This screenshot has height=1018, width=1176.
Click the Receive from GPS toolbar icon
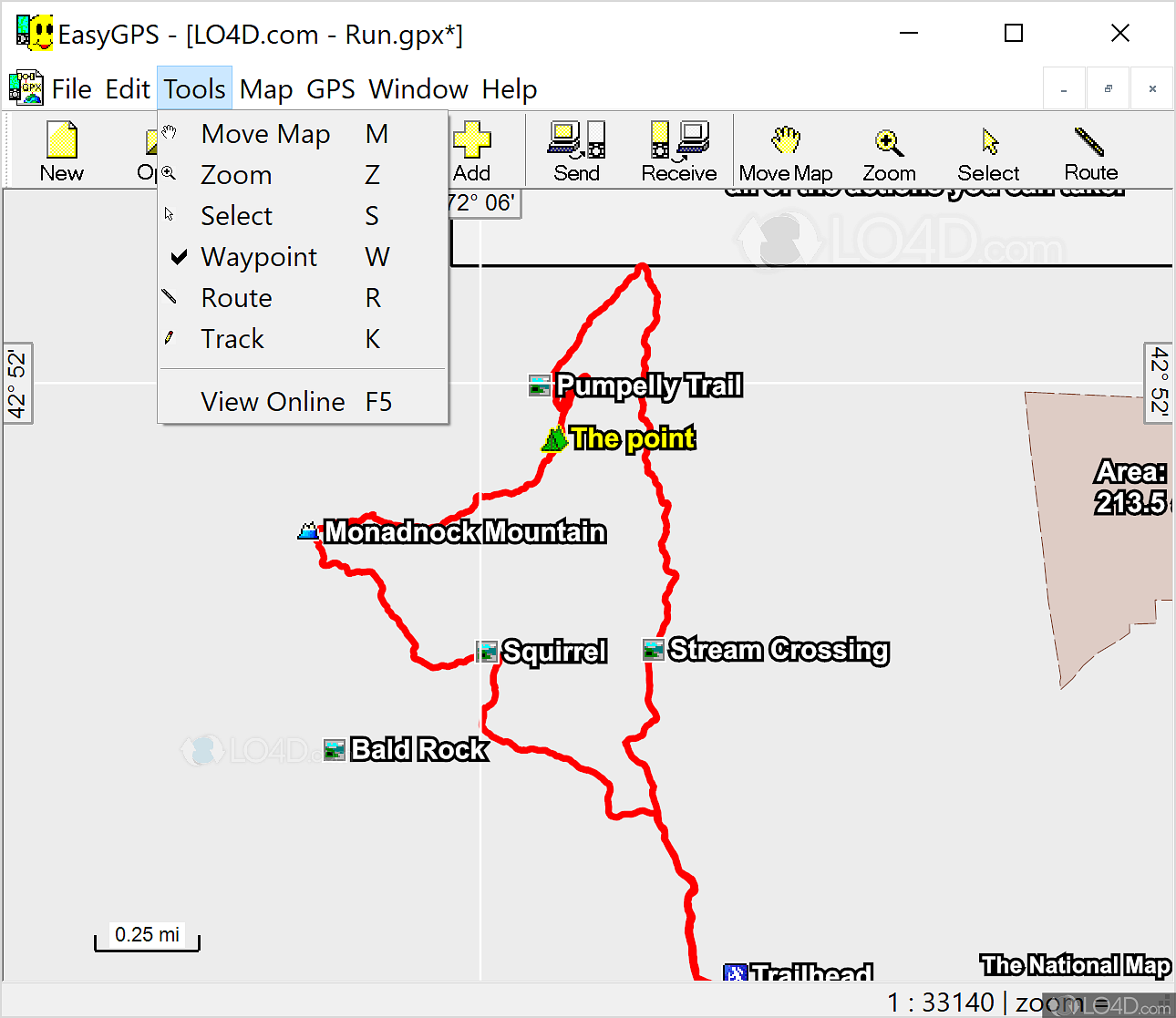pyautogui.click(x=679, y=151)
